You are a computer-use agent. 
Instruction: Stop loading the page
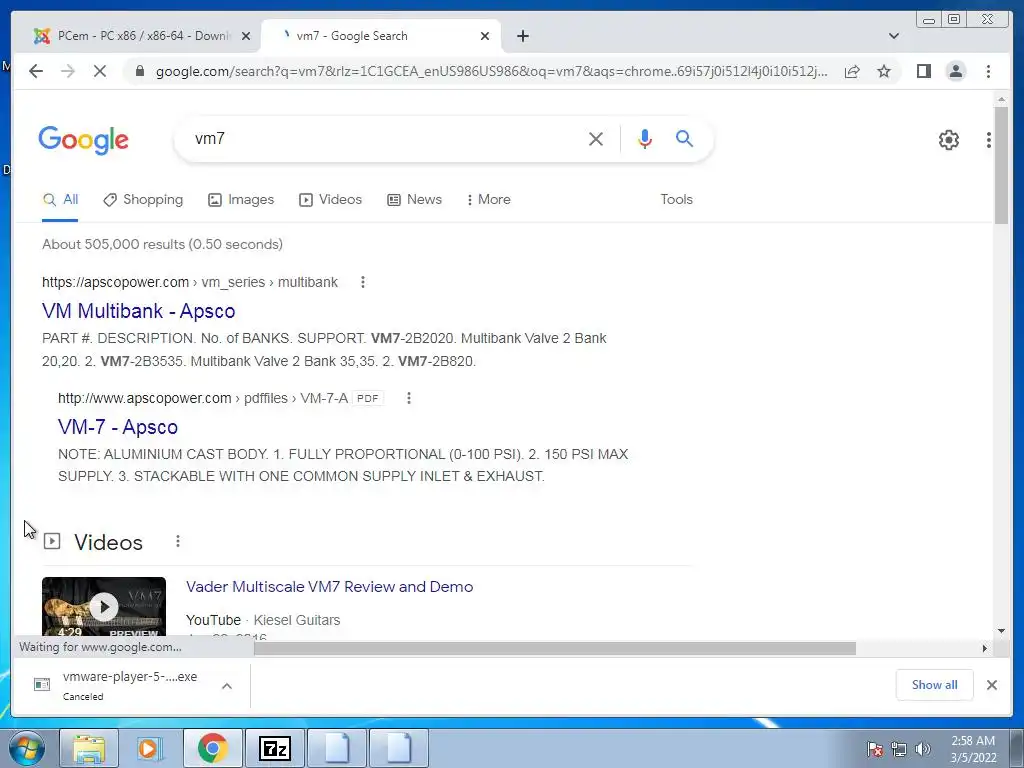[x=100, y=71]
